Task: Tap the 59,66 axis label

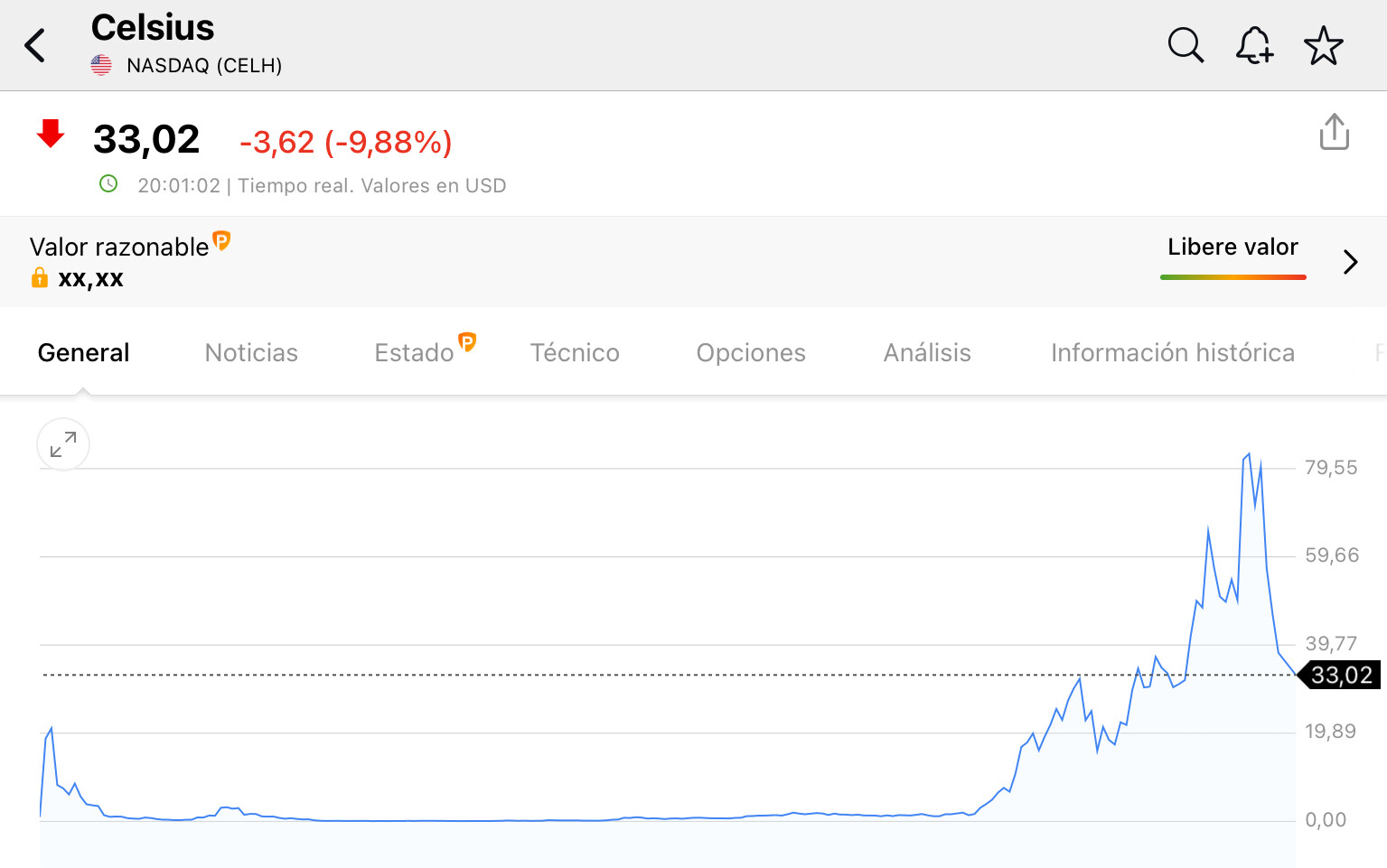Action: [x=1332, y=555]
